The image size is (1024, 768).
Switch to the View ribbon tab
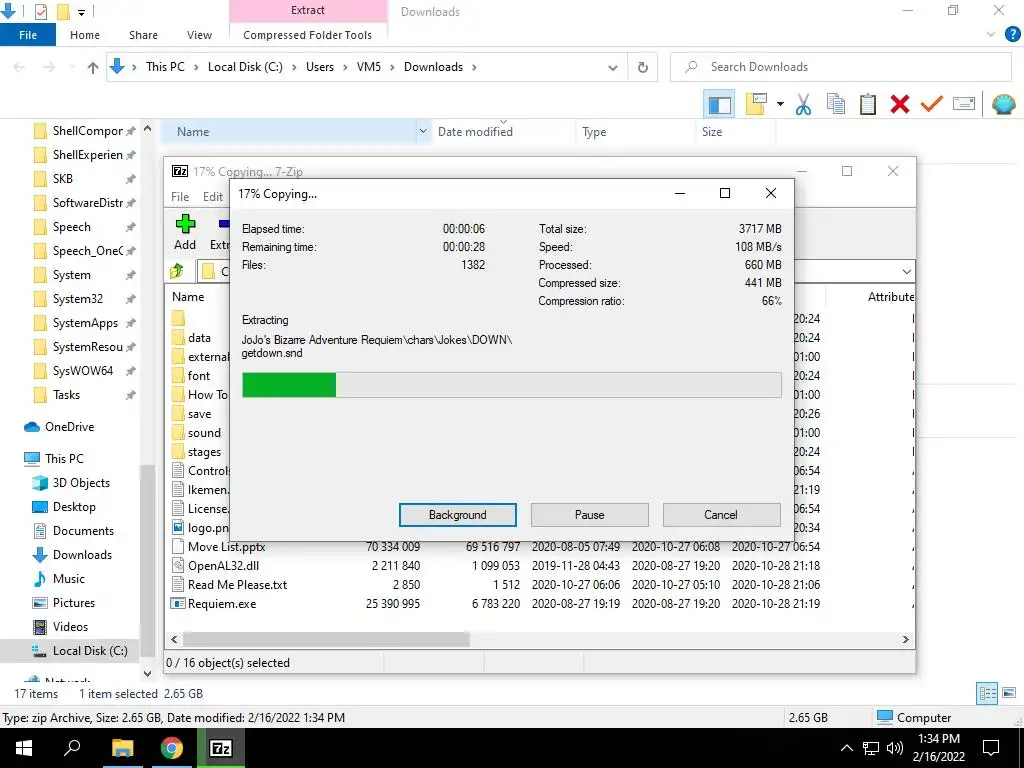tap(199, 35)
